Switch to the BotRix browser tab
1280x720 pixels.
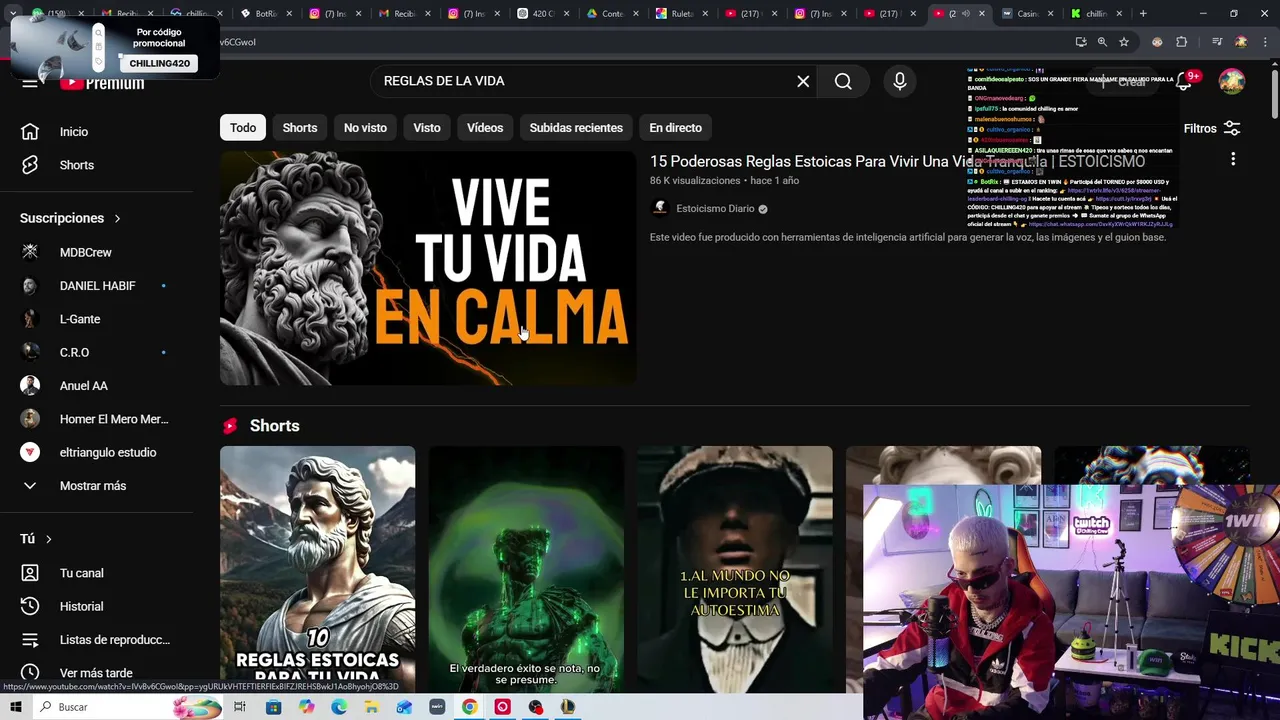pos(265,14)
